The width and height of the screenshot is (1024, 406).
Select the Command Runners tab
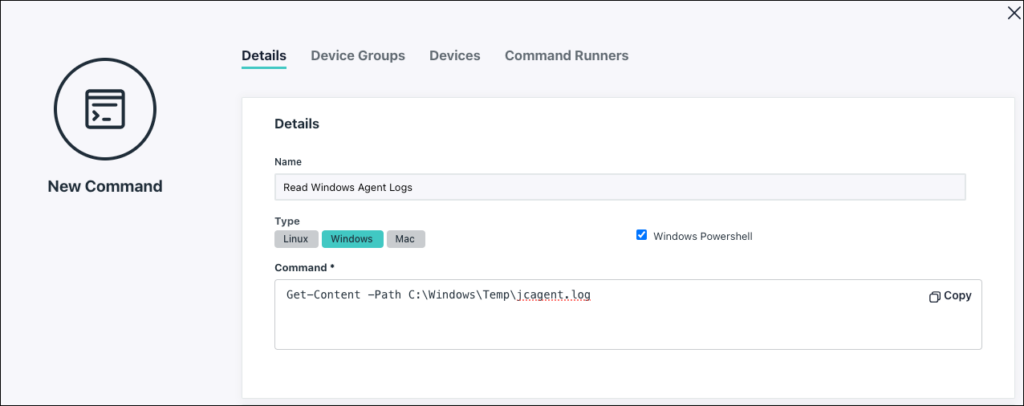tap(566, 56)
